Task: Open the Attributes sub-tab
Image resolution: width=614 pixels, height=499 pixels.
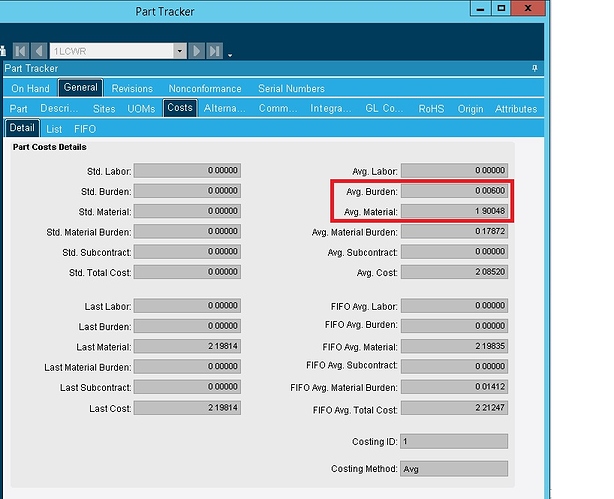Action: [x=516, y=108]
